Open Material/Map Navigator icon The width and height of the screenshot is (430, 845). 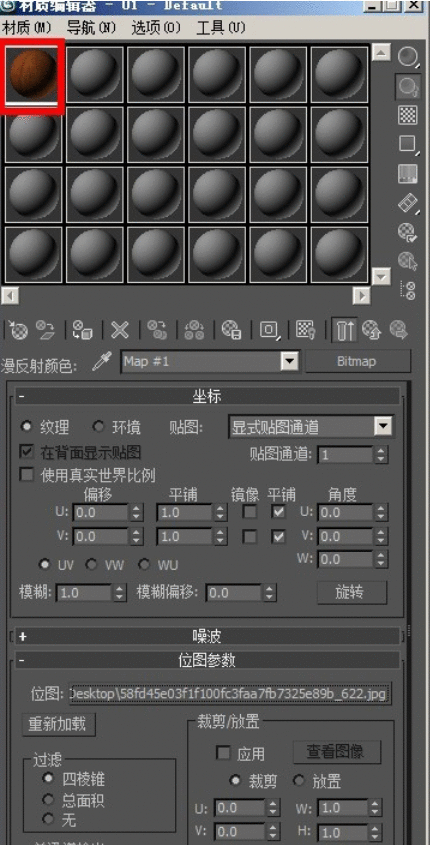(x=410, y=290)
